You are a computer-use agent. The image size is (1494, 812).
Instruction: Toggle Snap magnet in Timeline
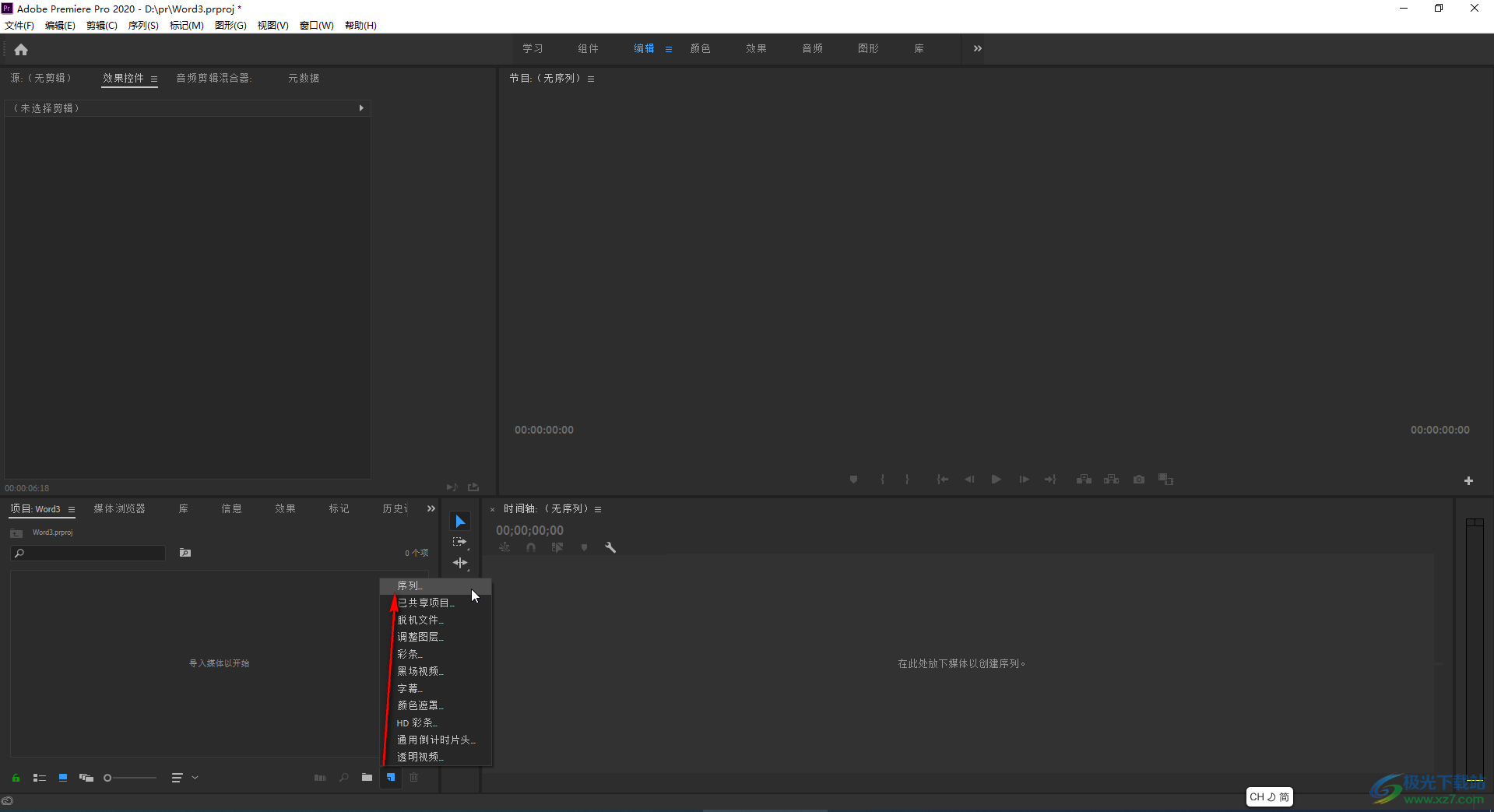[x=531, y=548]
